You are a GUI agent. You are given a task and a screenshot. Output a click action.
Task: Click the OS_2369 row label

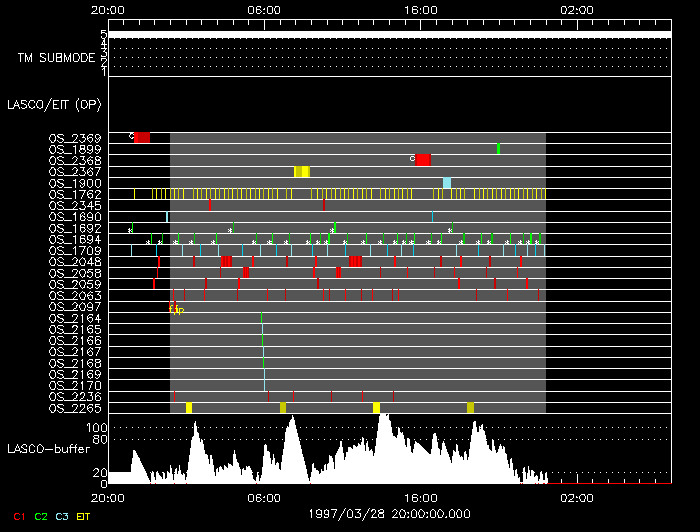(x=75, y=138)
